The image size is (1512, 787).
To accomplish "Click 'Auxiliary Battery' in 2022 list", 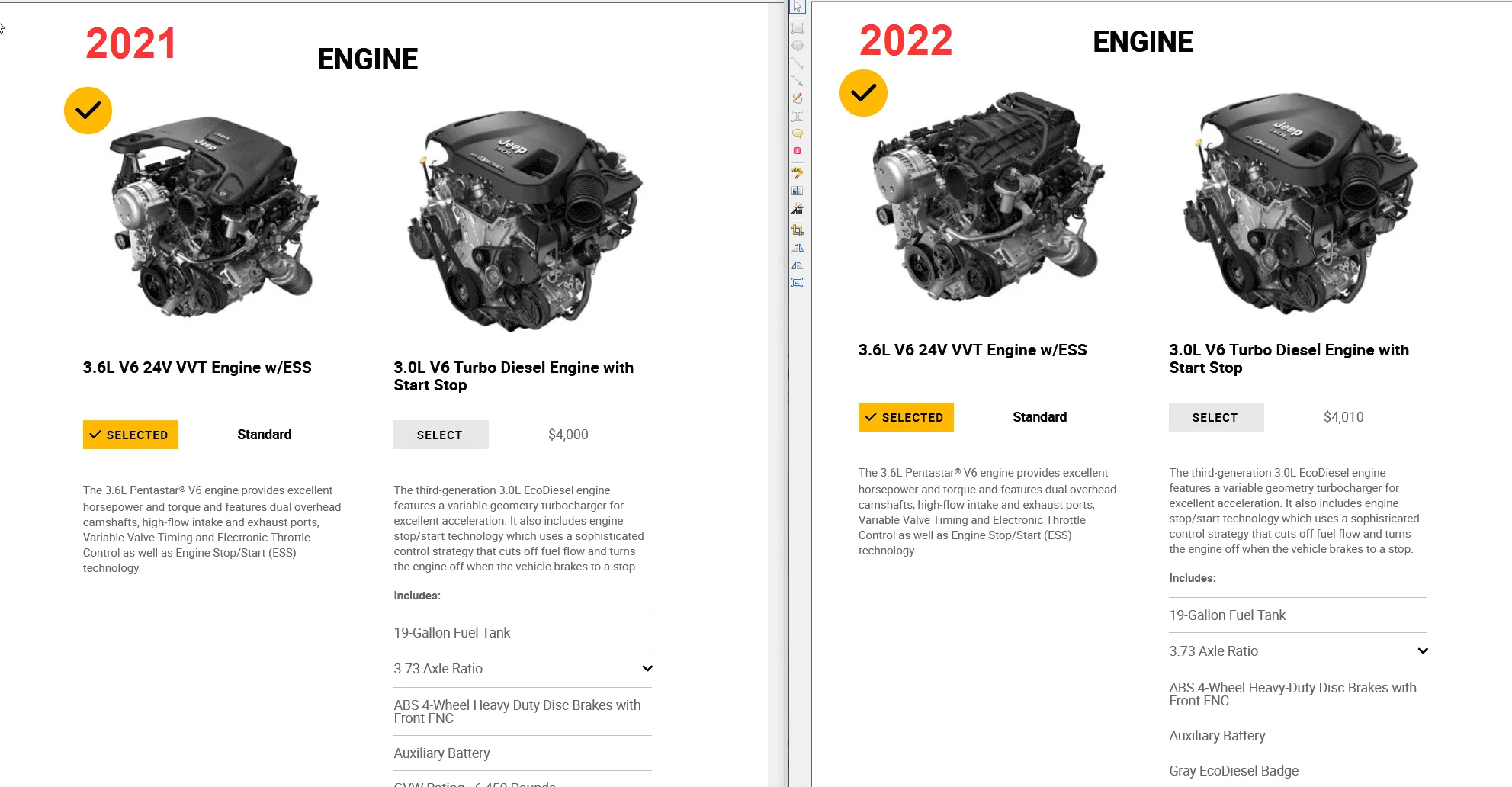I will 1218,736.
